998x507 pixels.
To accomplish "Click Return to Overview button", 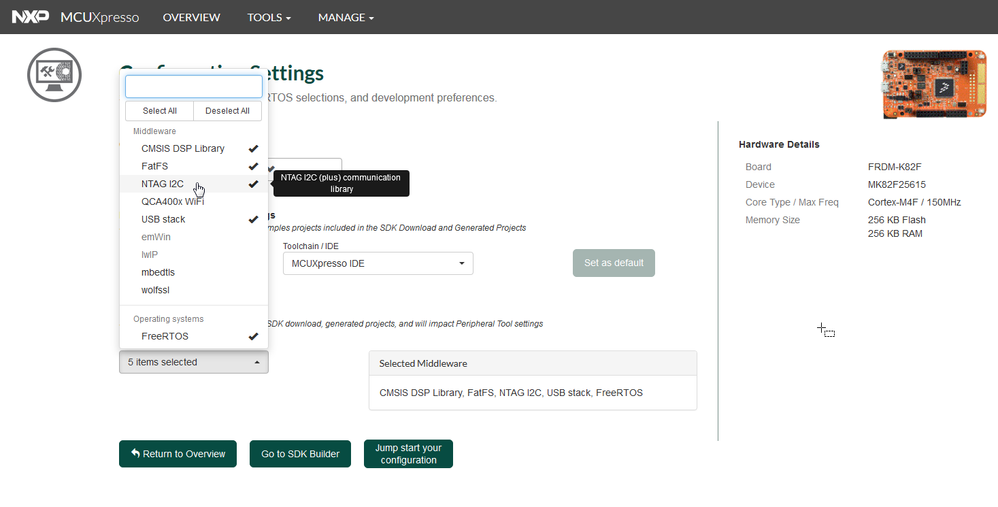I will (178, 454).
